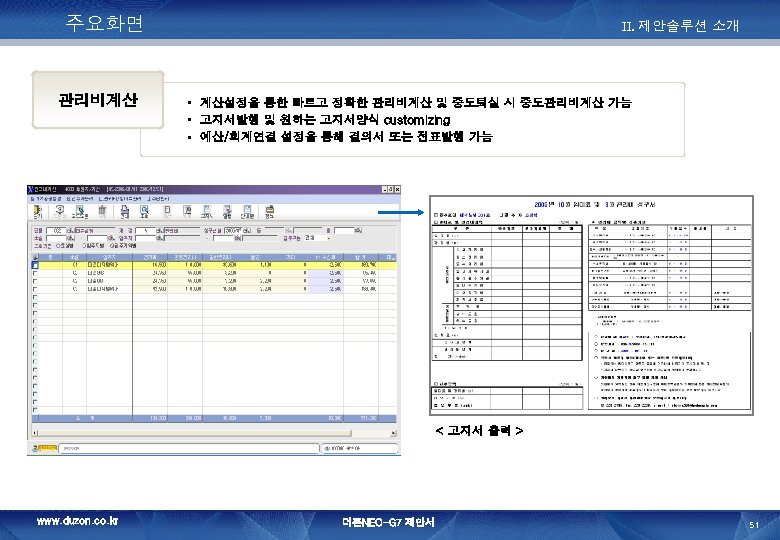Click the right arrow of horizontal scrollbar

coord(393,433)
